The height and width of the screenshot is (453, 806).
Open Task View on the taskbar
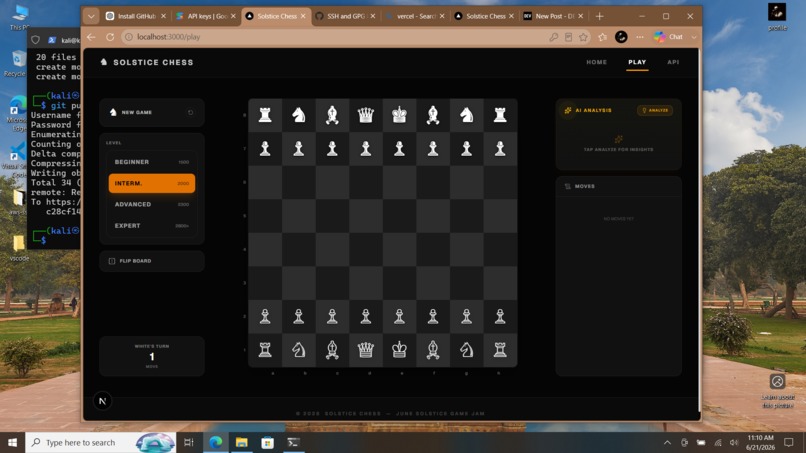(x=189, y=442)
